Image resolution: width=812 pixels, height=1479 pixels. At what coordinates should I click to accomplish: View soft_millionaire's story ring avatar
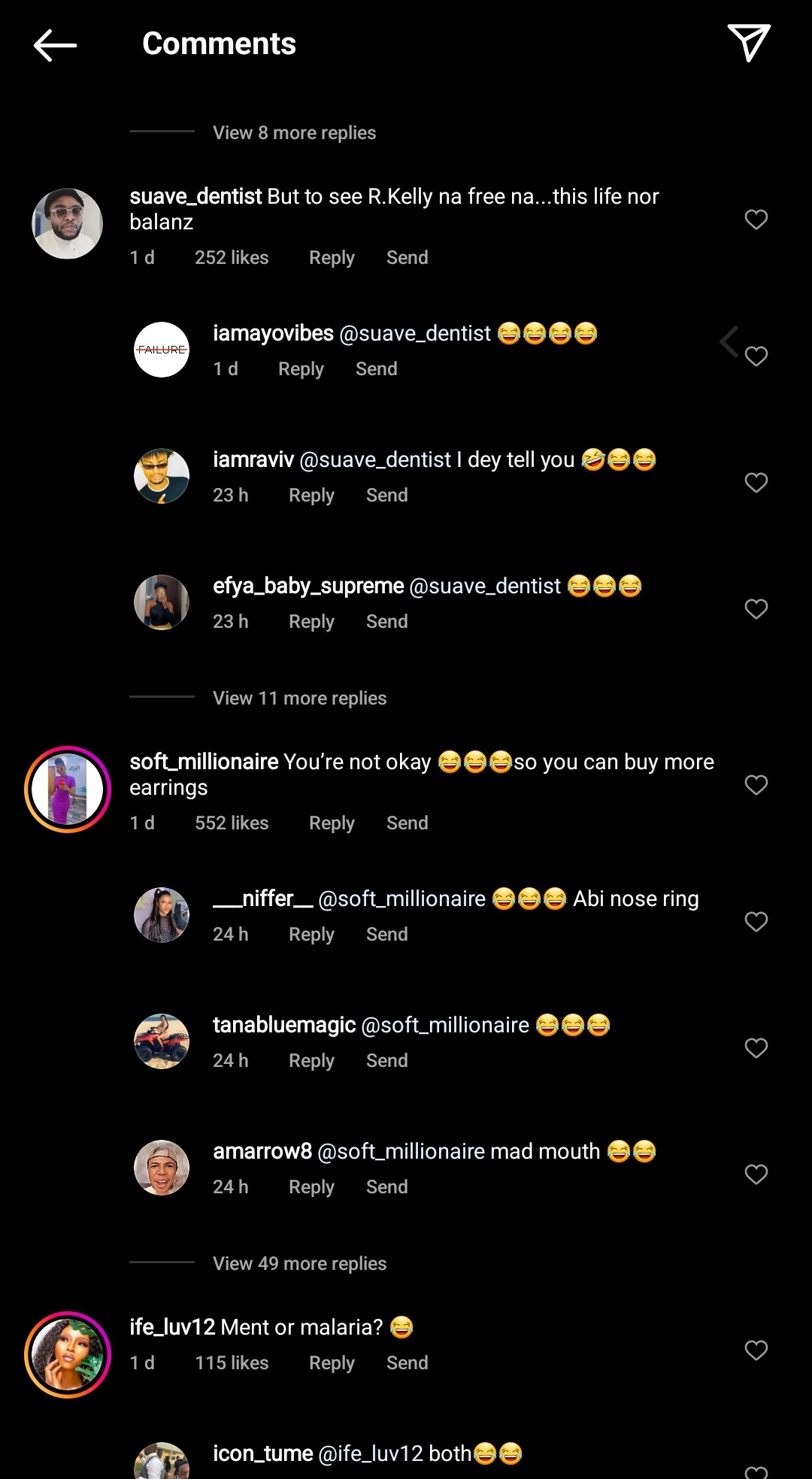point(68,790)
